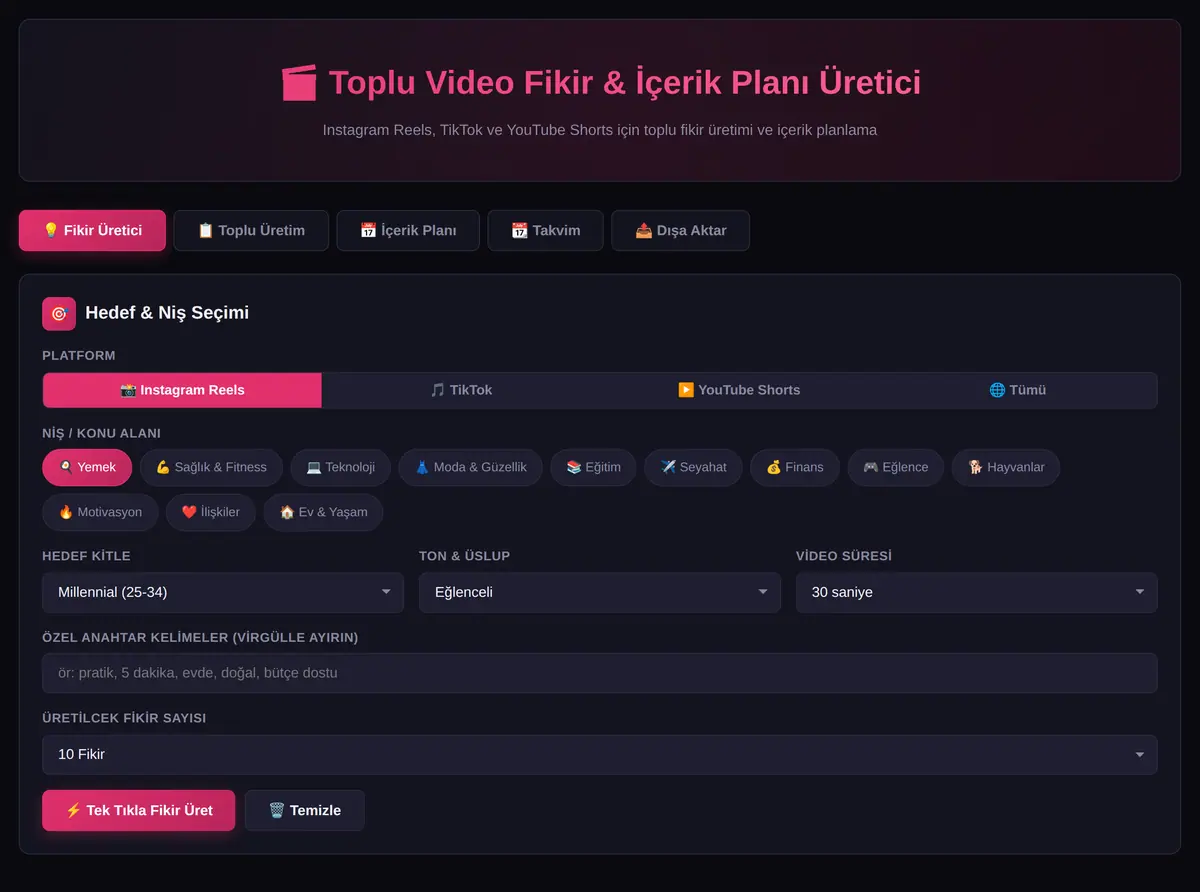
Task: Select Moda & Güzellik niche
Action: pyautogui.click(x=470, y=467)
